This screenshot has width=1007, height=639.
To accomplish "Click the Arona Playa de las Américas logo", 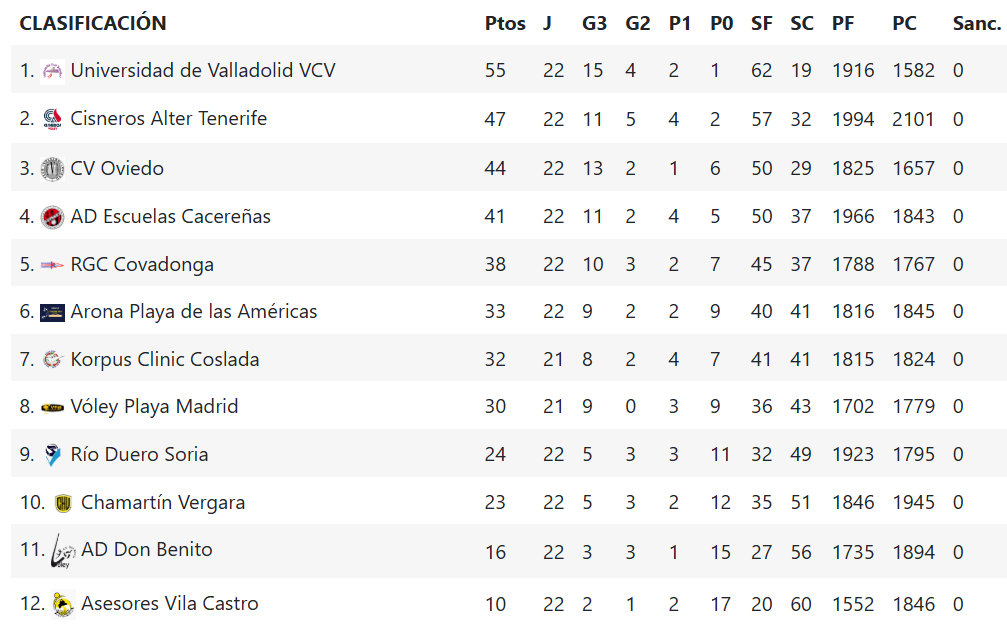I will pyautogui.click(x=52, y=313).
